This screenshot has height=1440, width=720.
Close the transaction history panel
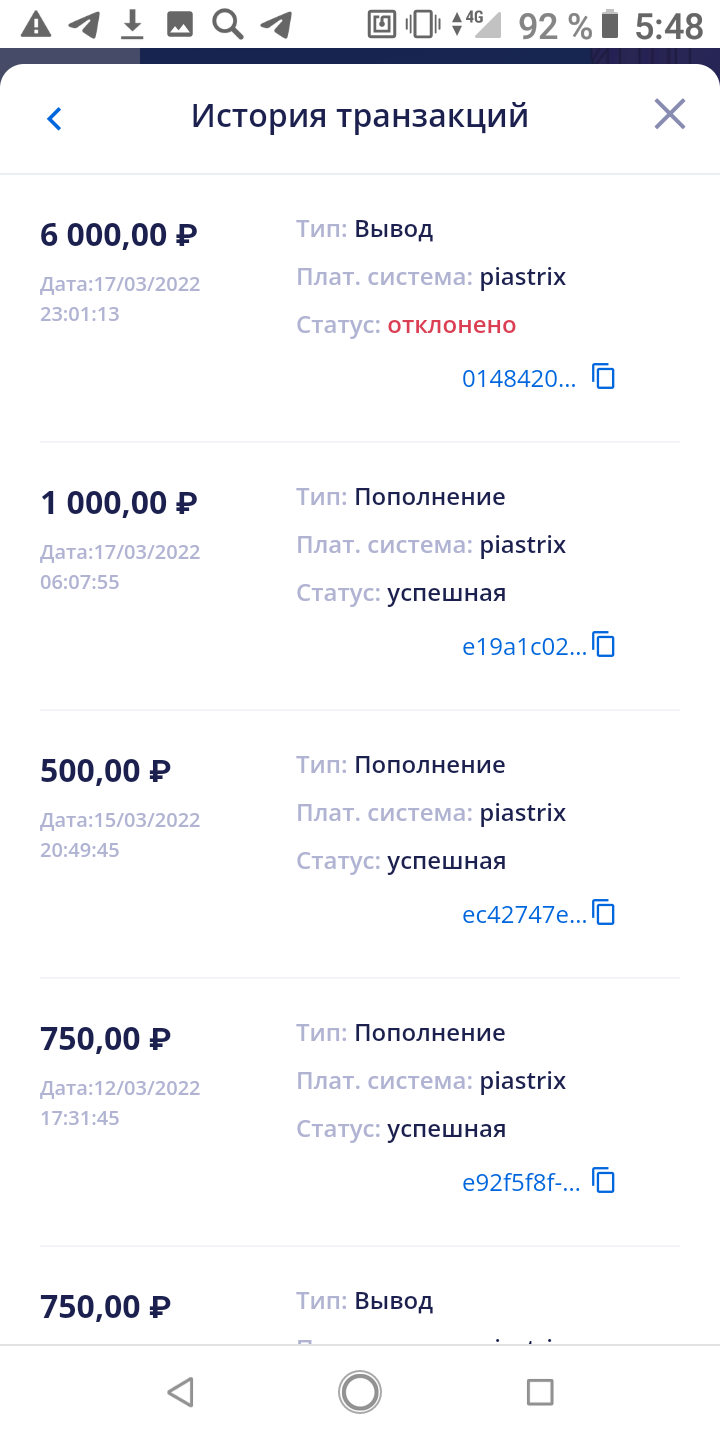[x=669, y=115]
